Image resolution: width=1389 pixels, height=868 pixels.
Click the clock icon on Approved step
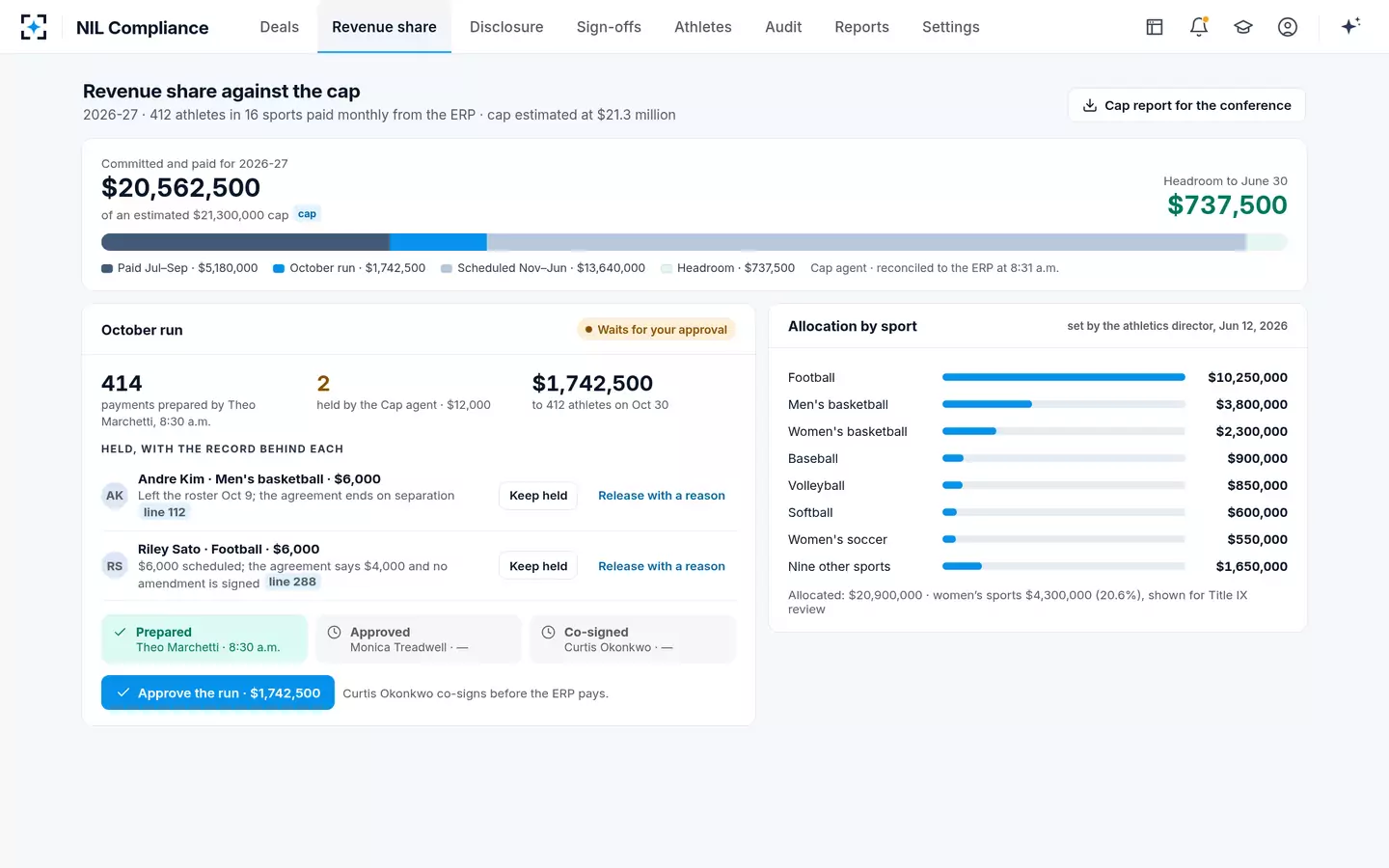pos(335,633)
